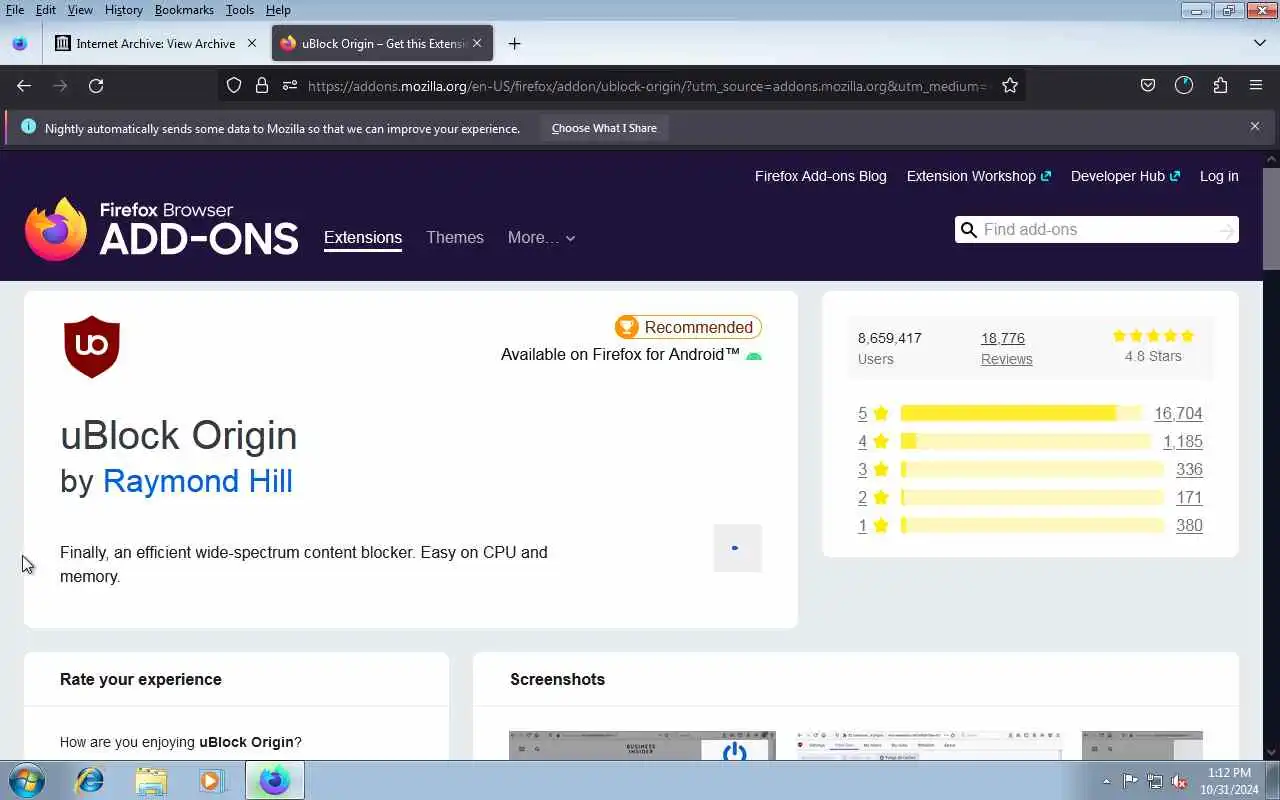Image resolution: width=1280 pixels, height=800 pixels.
Task: Open the Help menu
Action: click(x=278, y=10)
